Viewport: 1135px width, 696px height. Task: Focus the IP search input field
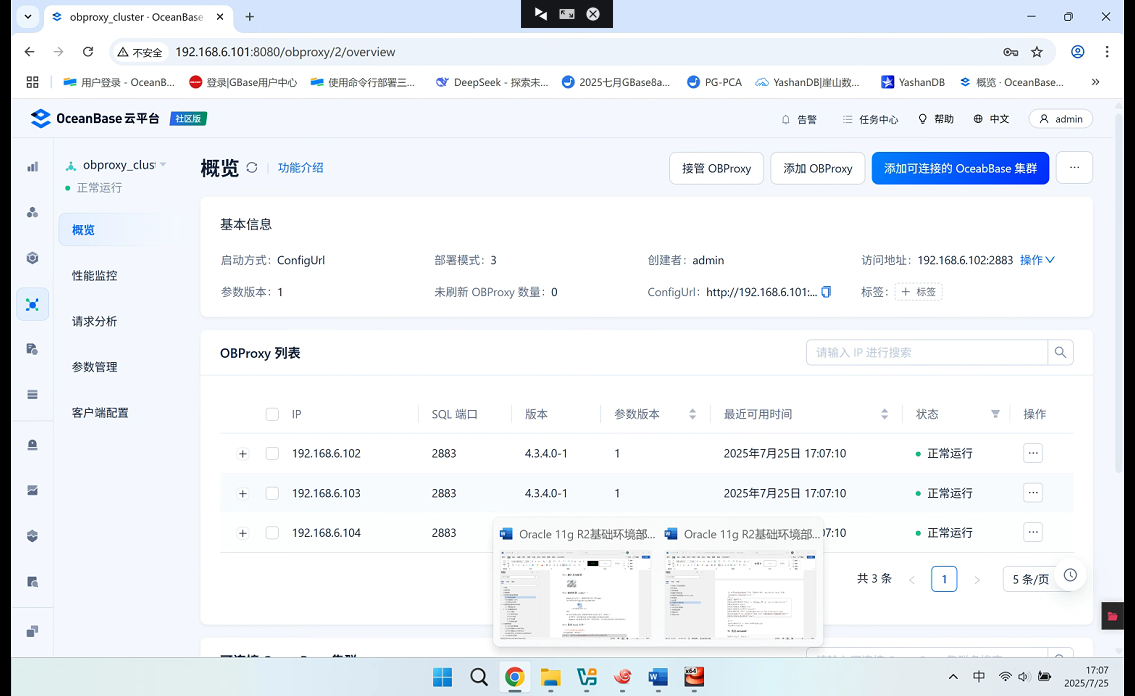[x=927, y=352]
